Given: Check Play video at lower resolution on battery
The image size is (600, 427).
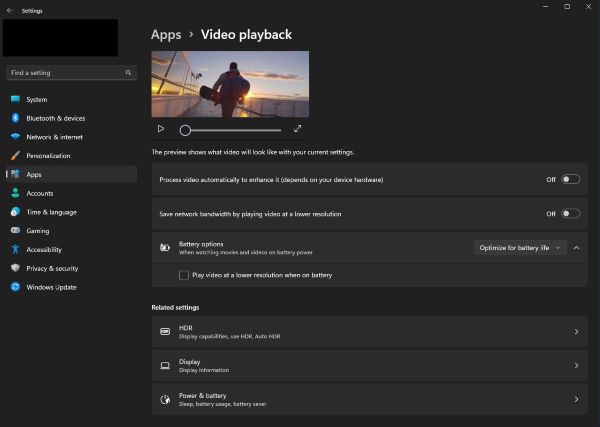Looking at the screenshot, I should (184, 275).
